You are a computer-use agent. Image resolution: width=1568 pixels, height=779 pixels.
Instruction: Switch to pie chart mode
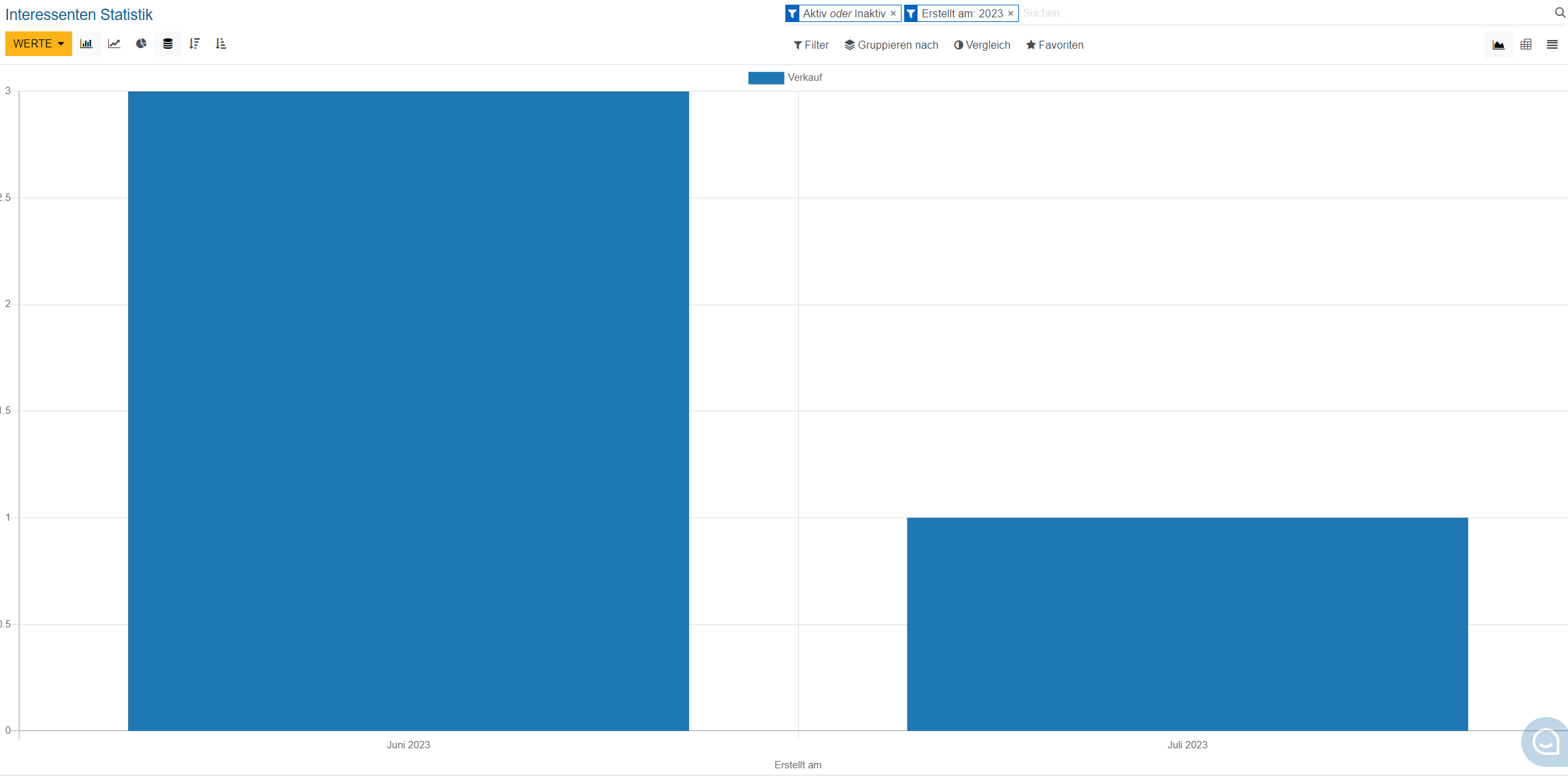pyautogui.click(x=141, y=44)
